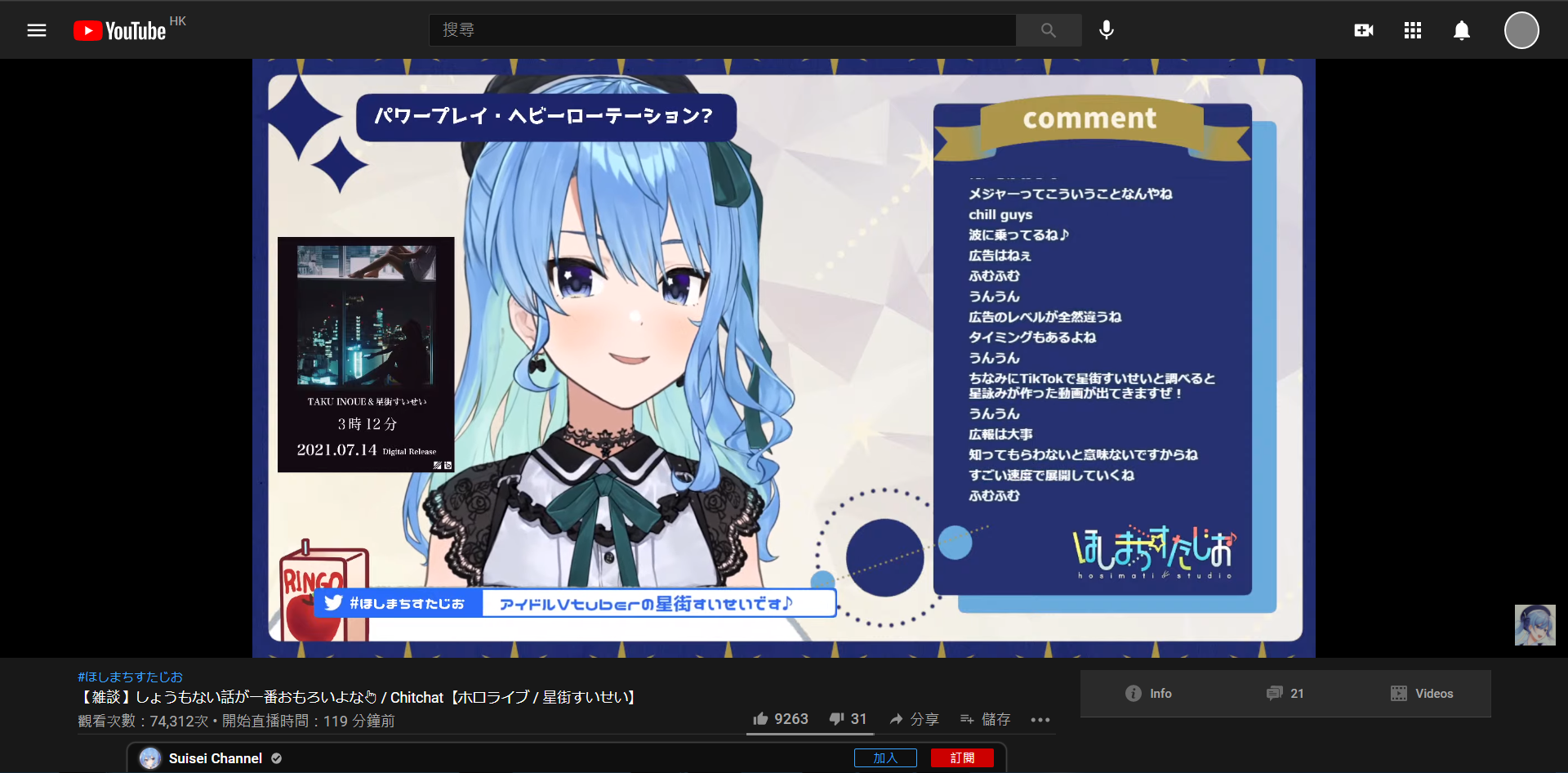Dislike the video with thumbs down
Screen dimensions: 1568x773
848,719
